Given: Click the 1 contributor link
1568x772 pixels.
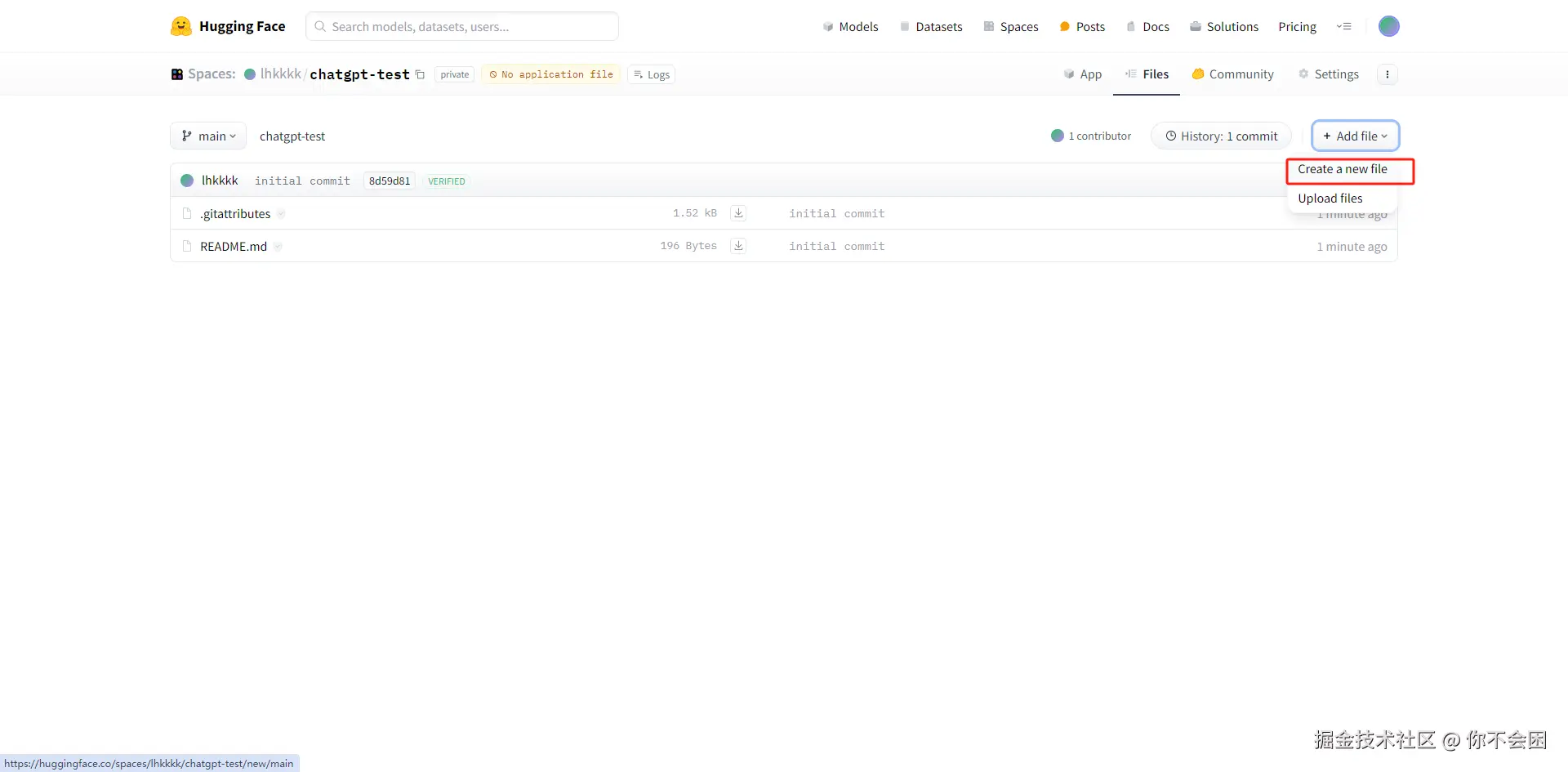Looking at the screenshot, I should coord(1091,136).
